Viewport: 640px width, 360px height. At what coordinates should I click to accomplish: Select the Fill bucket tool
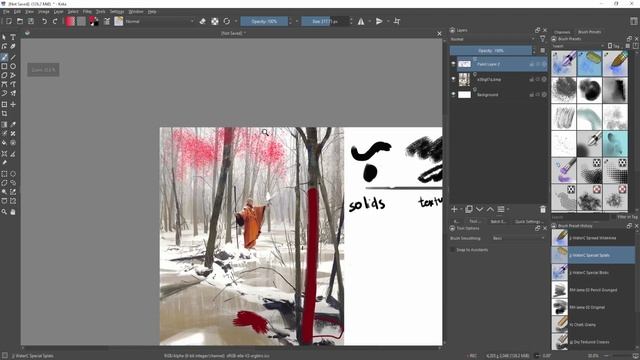click(x=4, y=143)
